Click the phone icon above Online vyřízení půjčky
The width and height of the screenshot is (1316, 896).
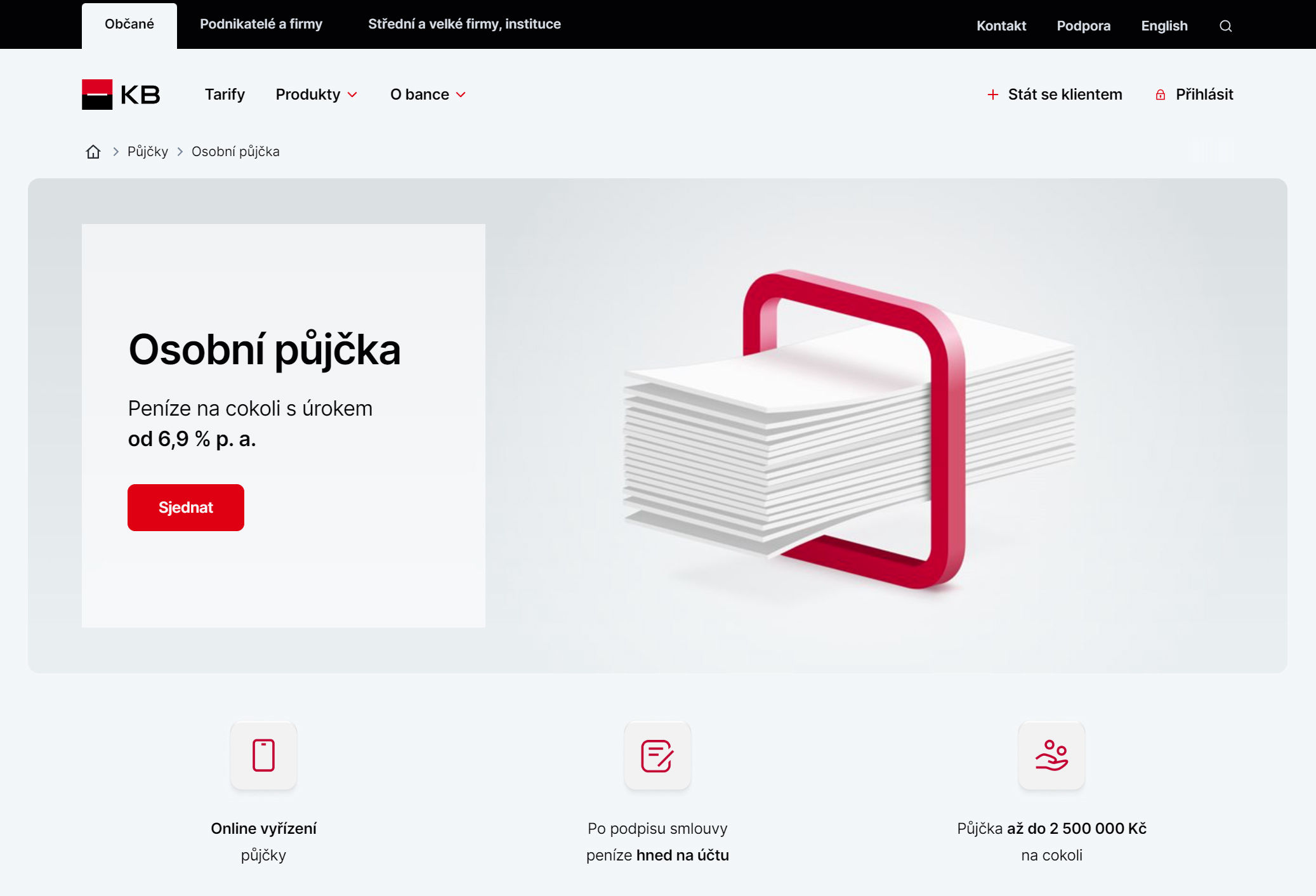[x=263, y=755]
